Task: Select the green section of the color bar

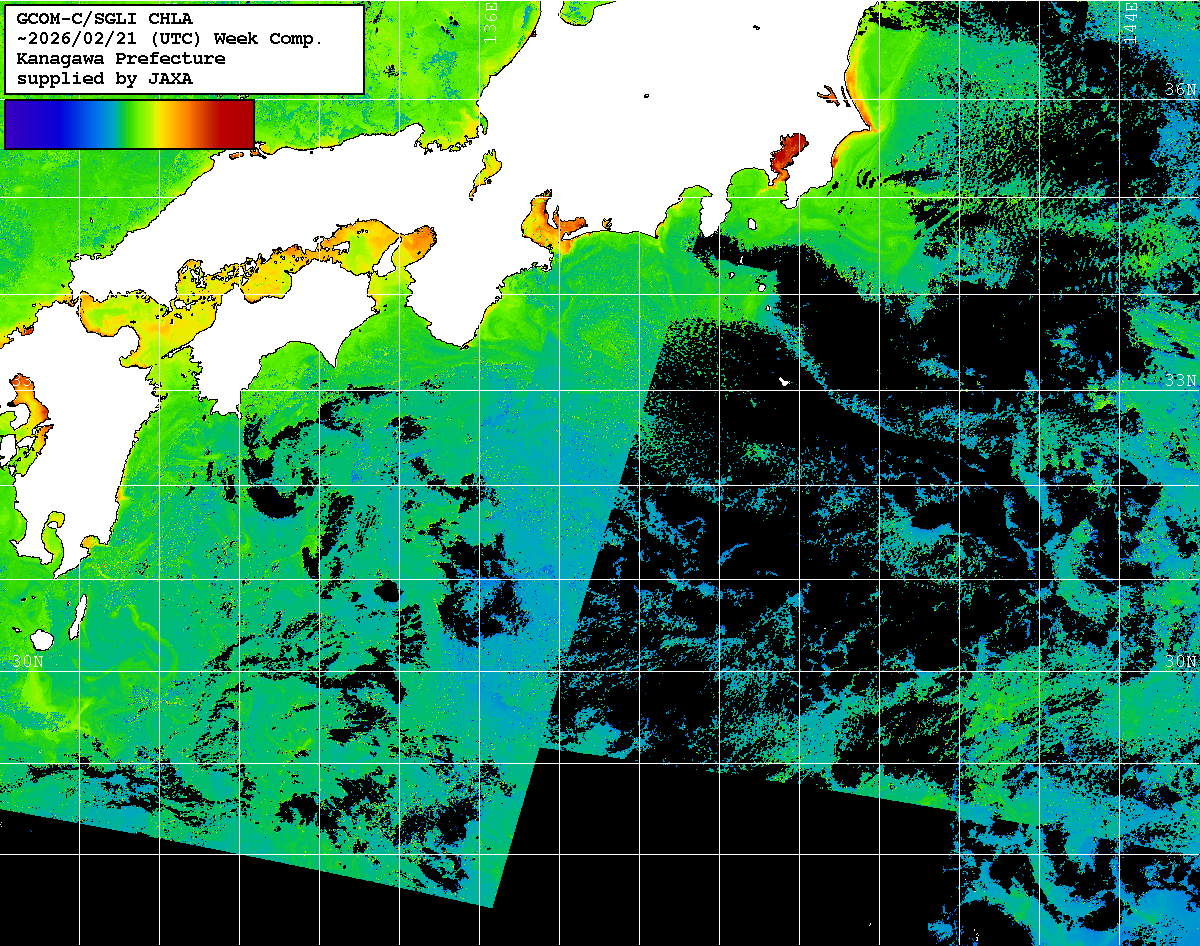Action: click(125, 123)
